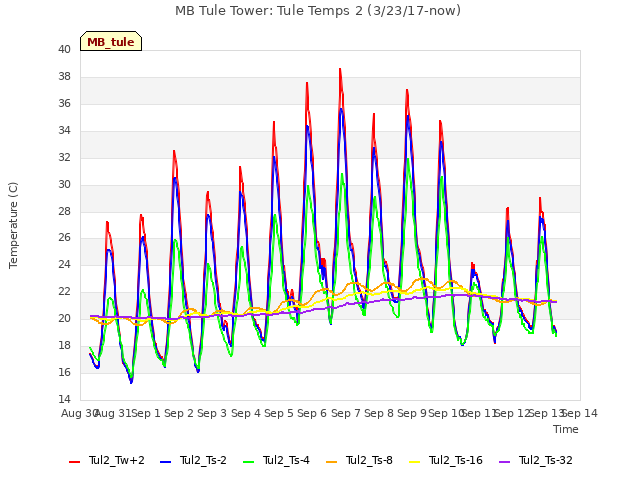Click the 20 y-axis tick label
The image size is (640, 480).
(64, 318)
